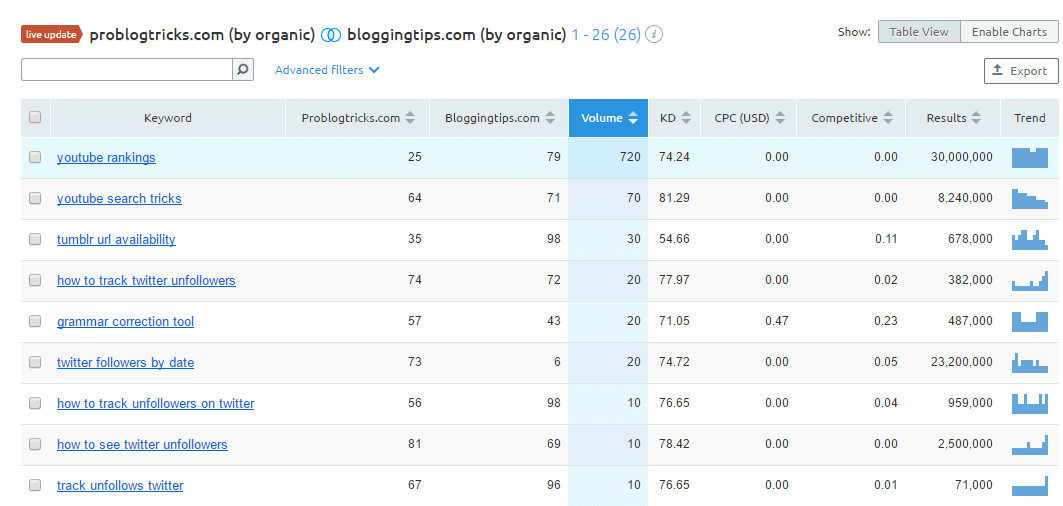Open the youtube rankings keyword link
The height and width of the screenshot is (506, 1063).
(x=106, y=157)
